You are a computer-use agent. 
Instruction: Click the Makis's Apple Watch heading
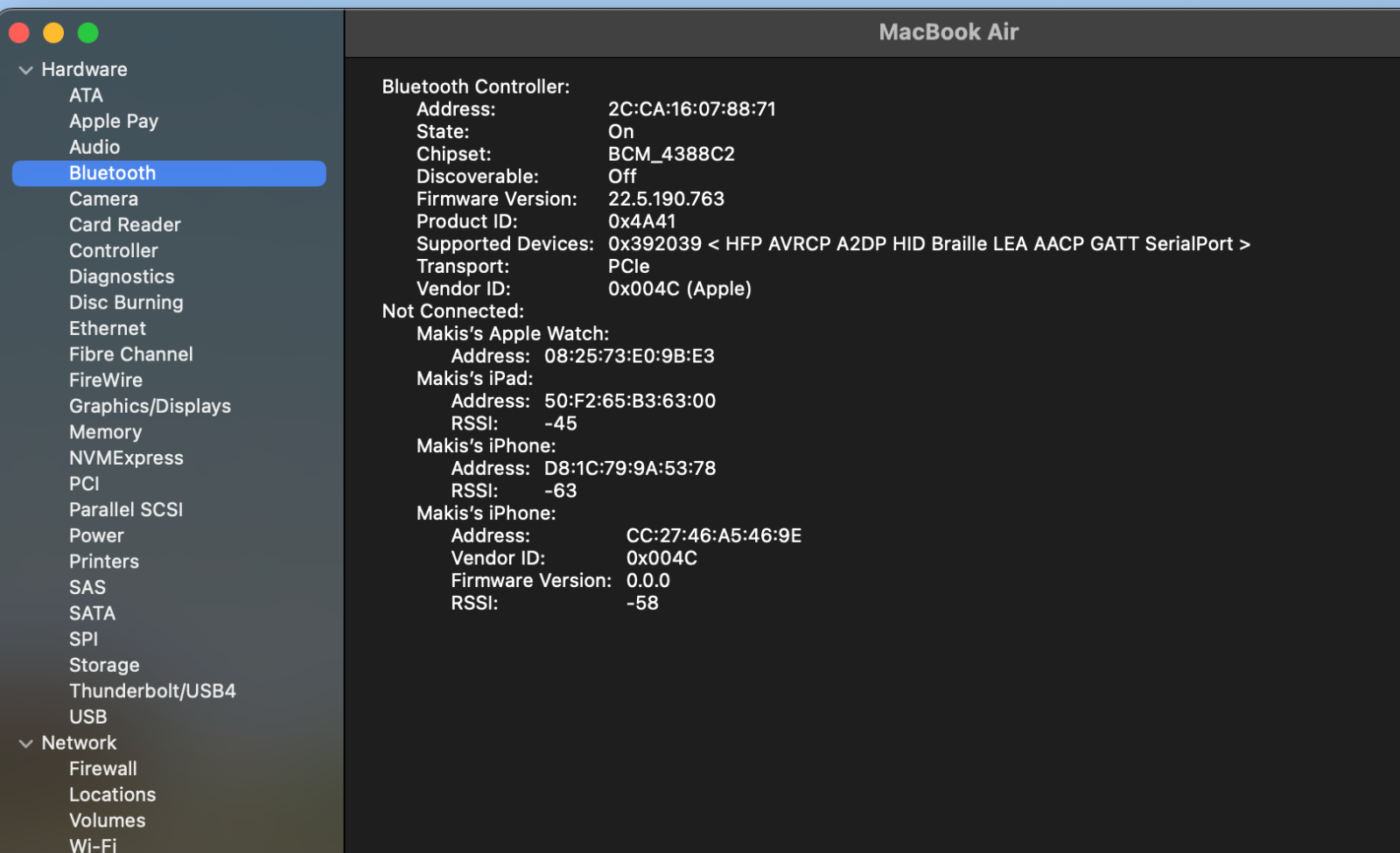tap(513, 334)
